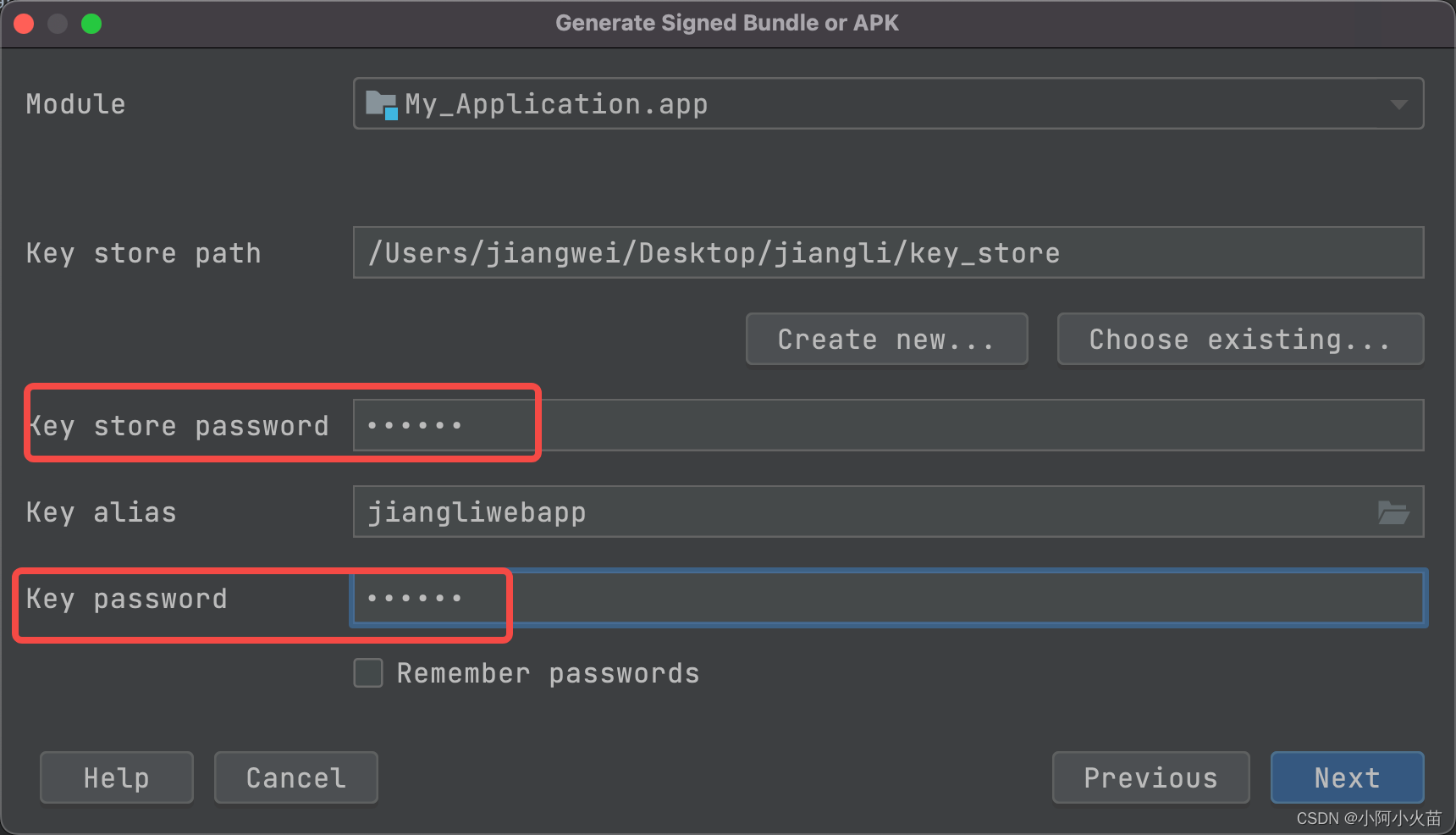
Task: Open the key alias folder browse icon
Action: [1393, 512]
